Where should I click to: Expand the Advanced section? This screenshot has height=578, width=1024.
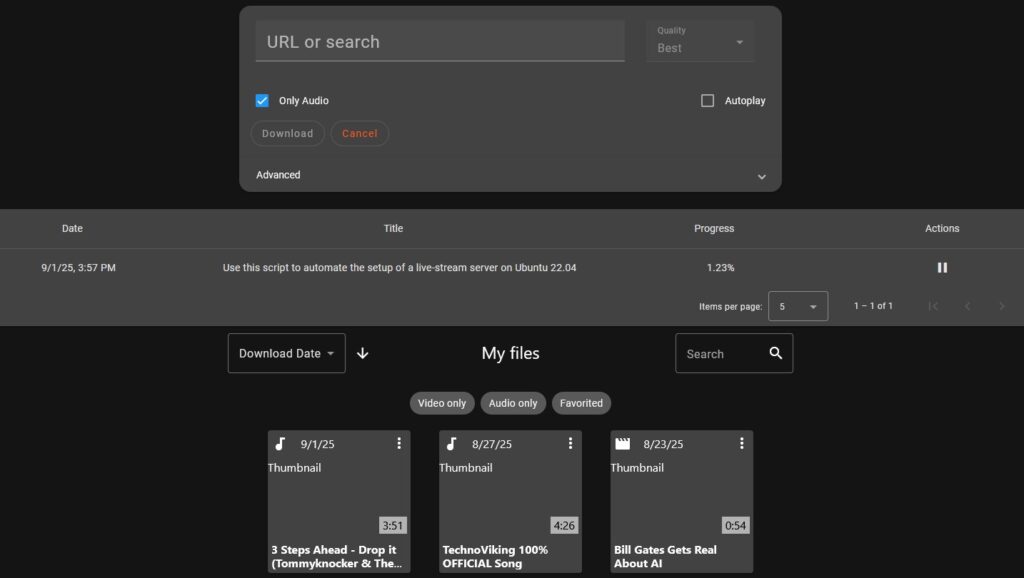510,175
